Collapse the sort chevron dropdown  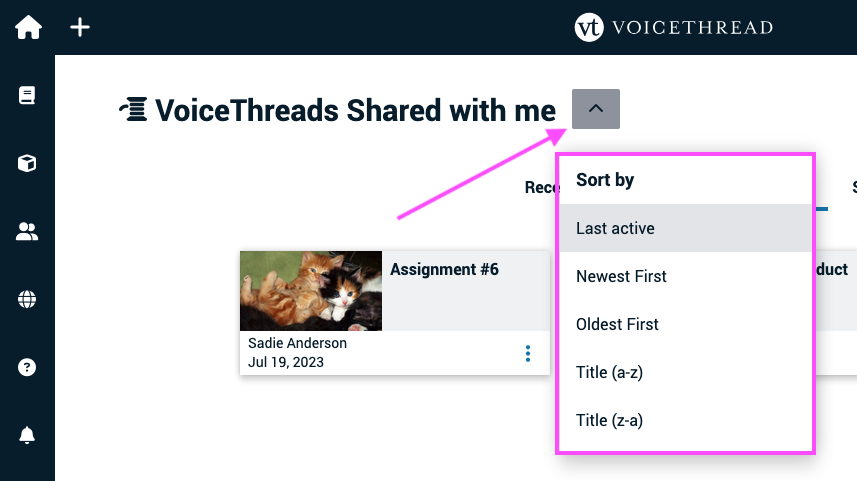[596, 109]
